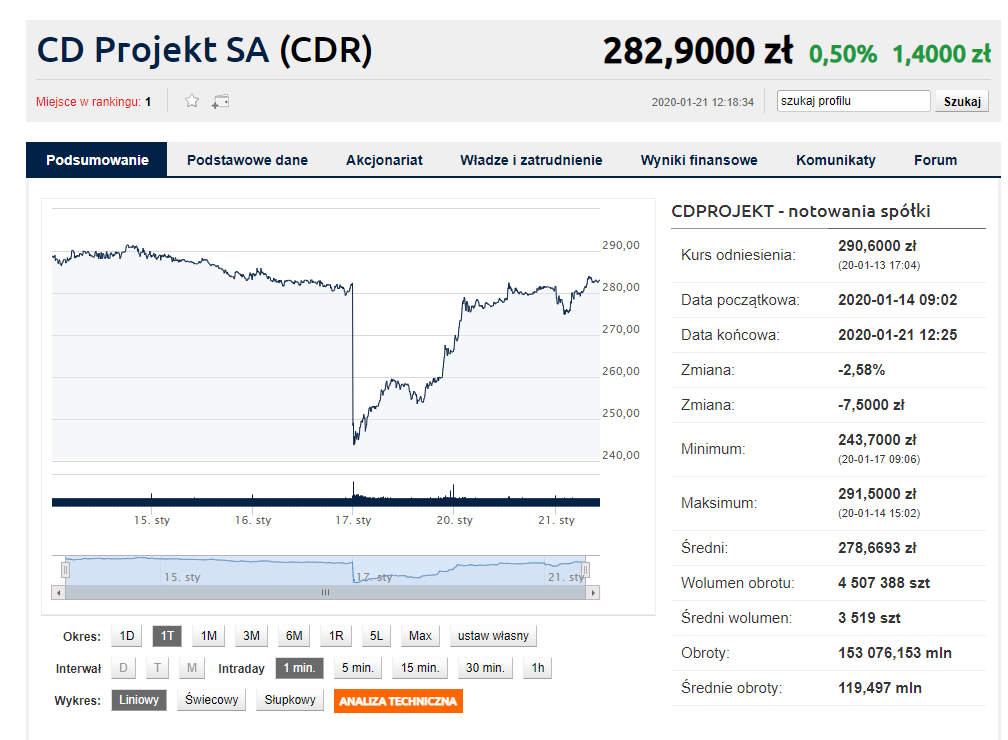Select Max period
Image resolution: width=1008 pixels, height=740 pixels.
[x=420, y=636]
